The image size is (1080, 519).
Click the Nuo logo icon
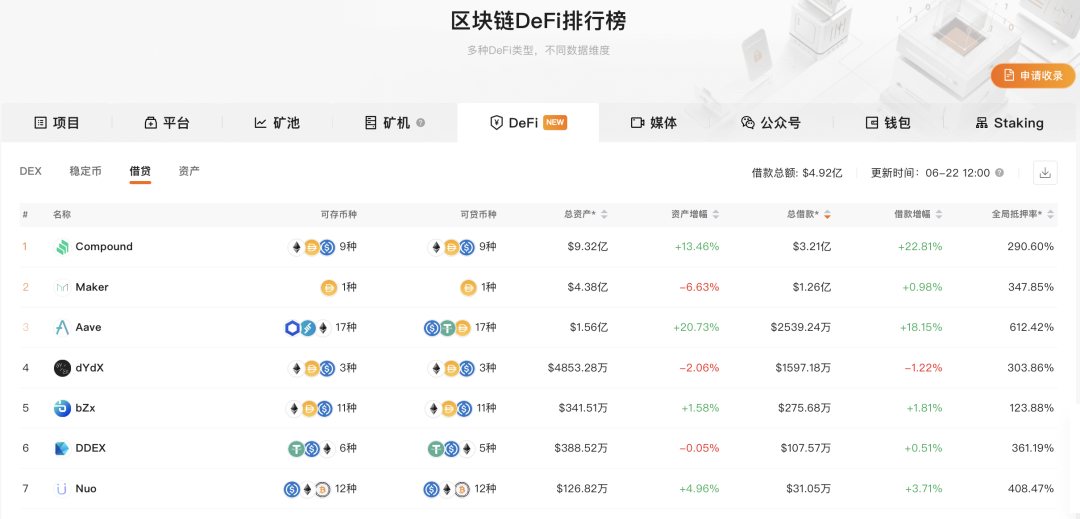[x=62, y=489]
